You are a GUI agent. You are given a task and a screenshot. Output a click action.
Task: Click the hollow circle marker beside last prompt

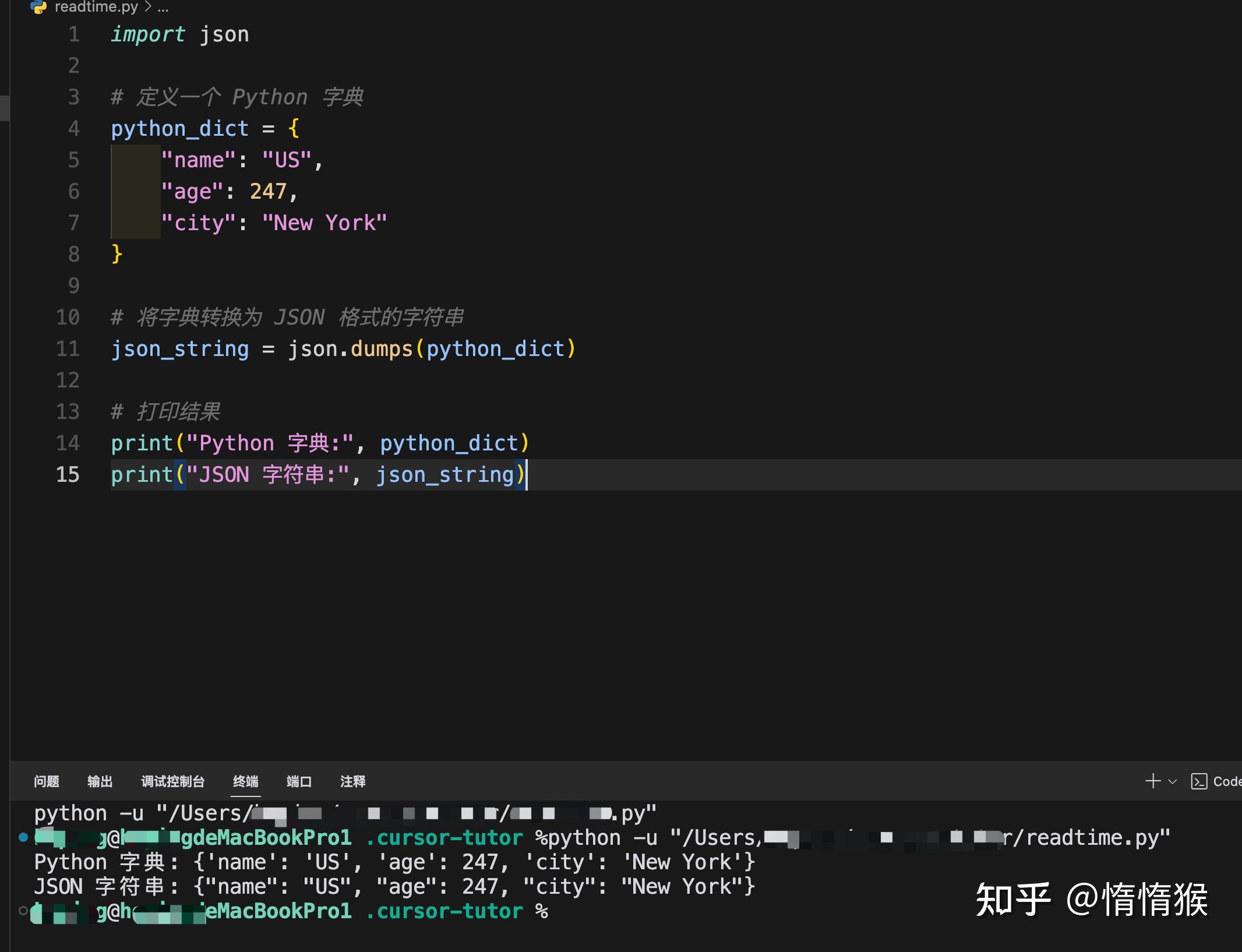pyautogui.click(x=23, y=911)
